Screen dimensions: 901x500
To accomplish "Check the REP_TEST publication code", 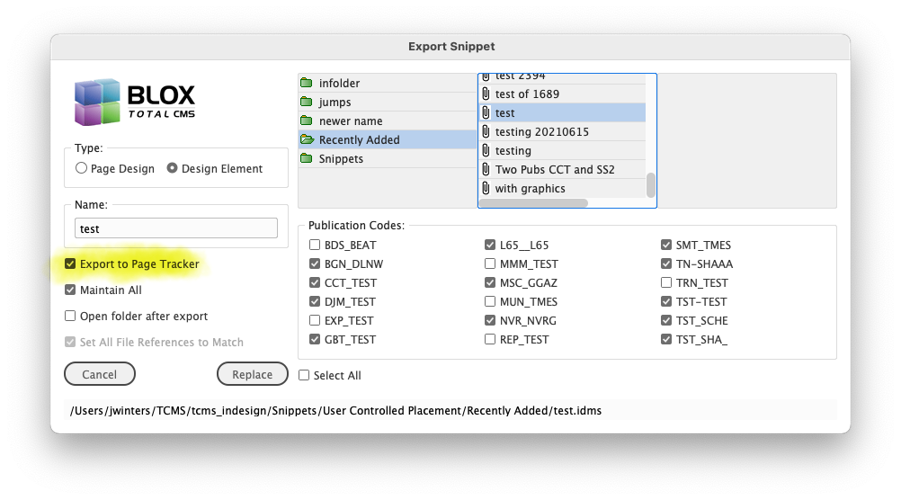I will click(490, 339).
